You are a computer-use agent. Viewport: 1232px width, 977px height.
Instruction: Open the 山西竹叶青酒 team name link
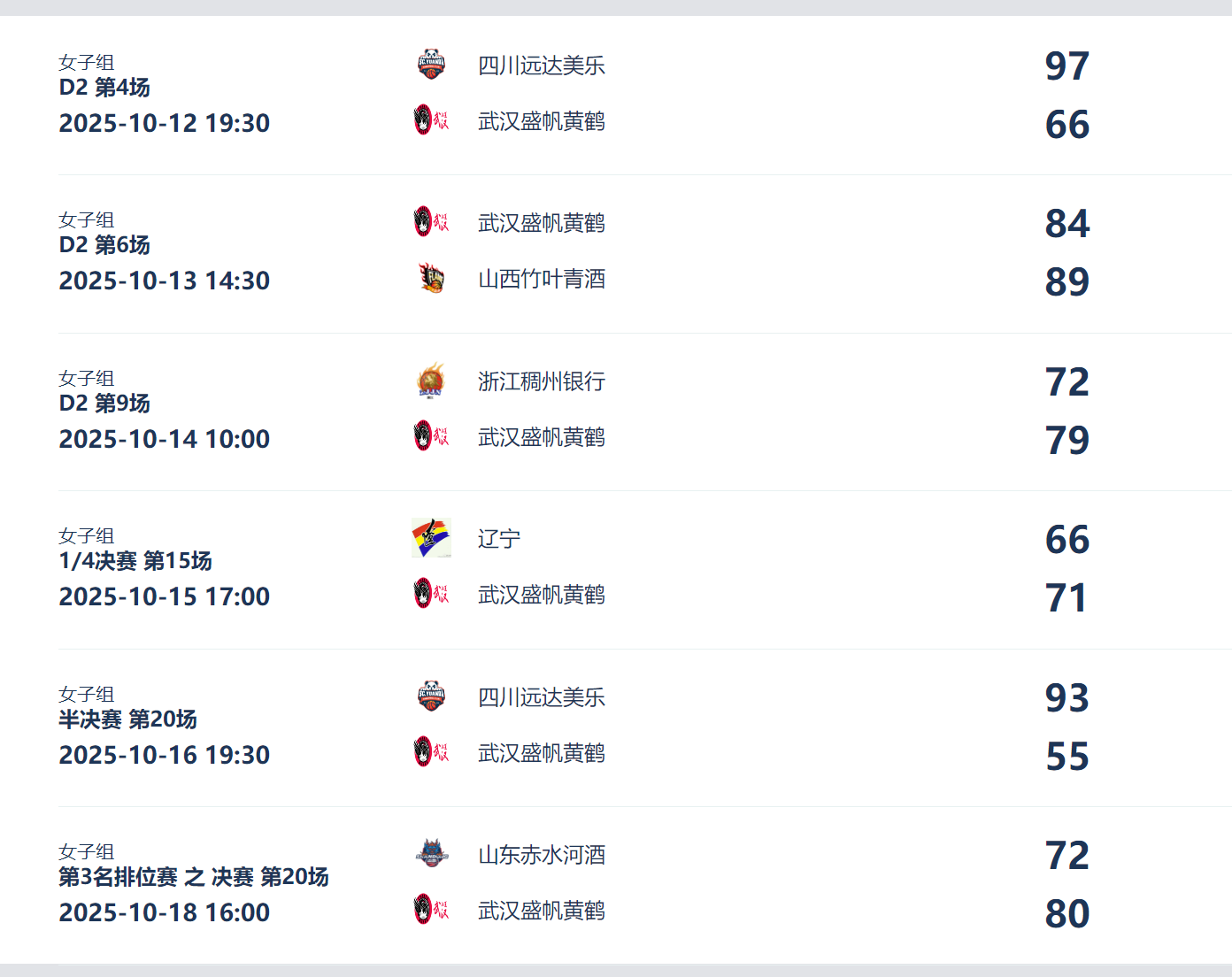pyautogui.click(x=542, y=280)
